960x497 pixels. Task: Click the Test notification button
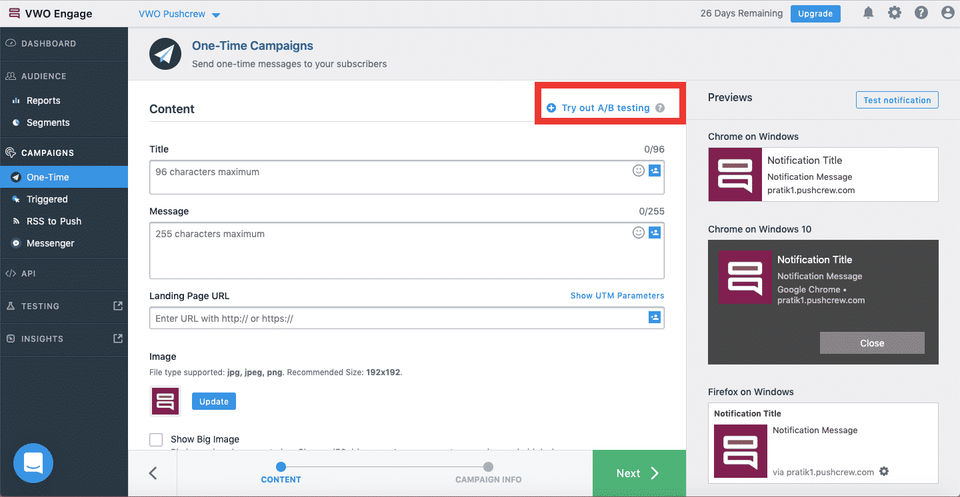[897, 100]
